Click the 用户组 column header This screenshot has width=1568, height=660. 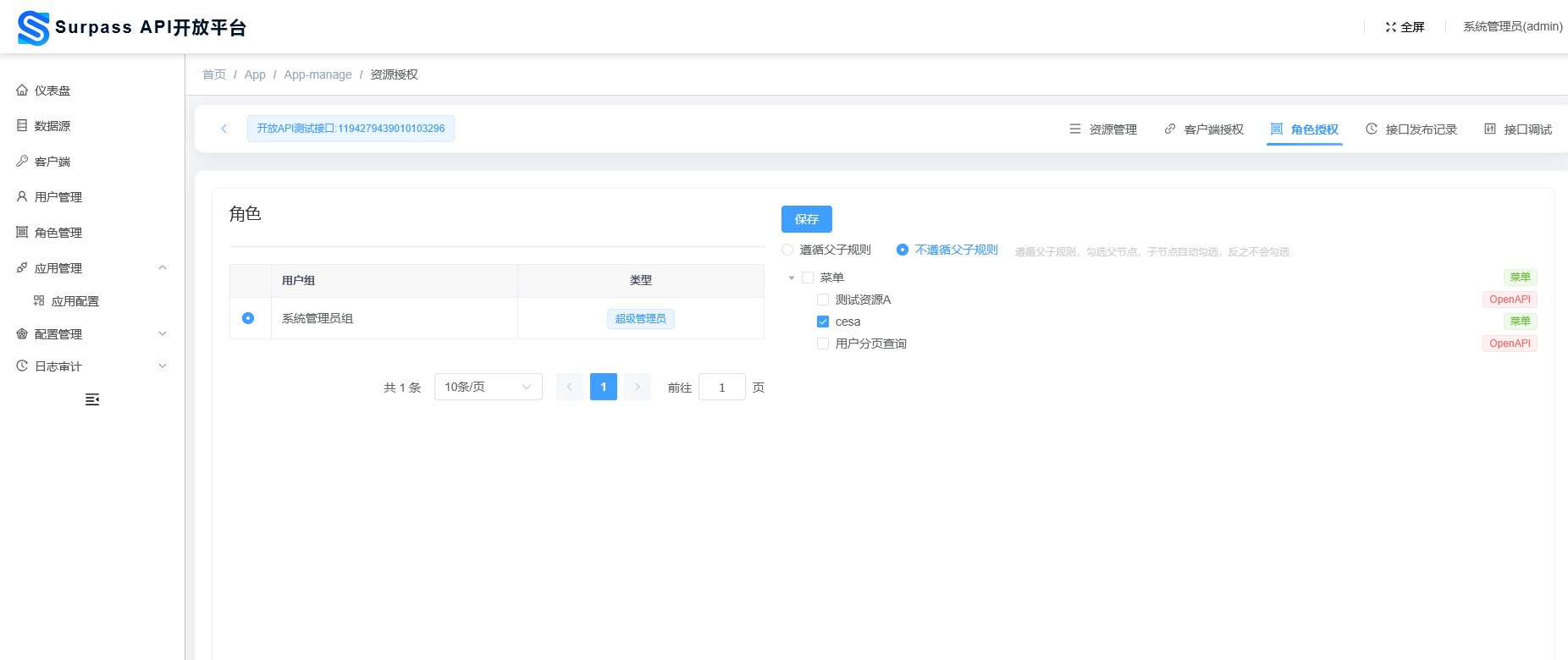click(x=298, y=280)
